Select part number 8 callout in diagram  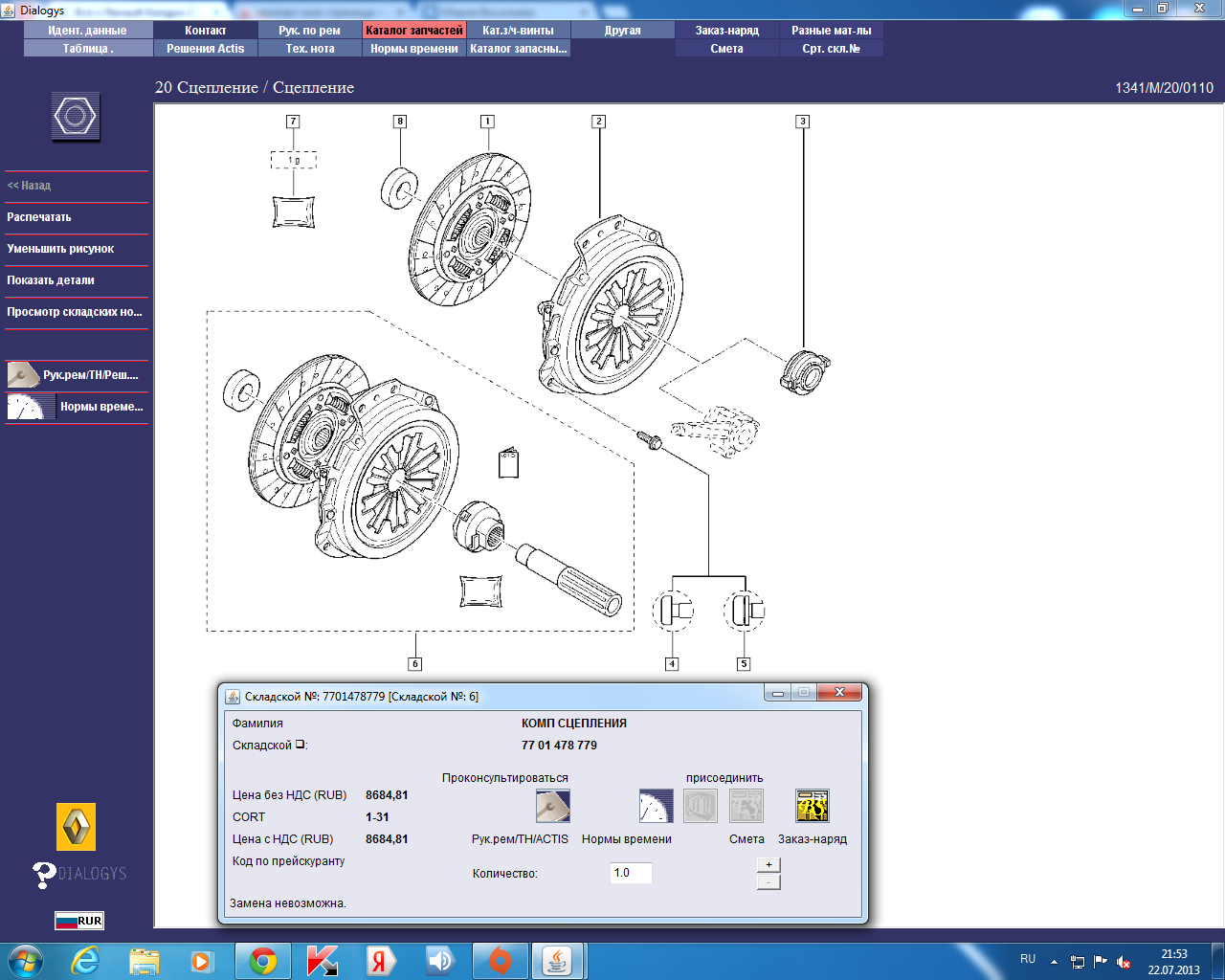click(x=400, y=122)
